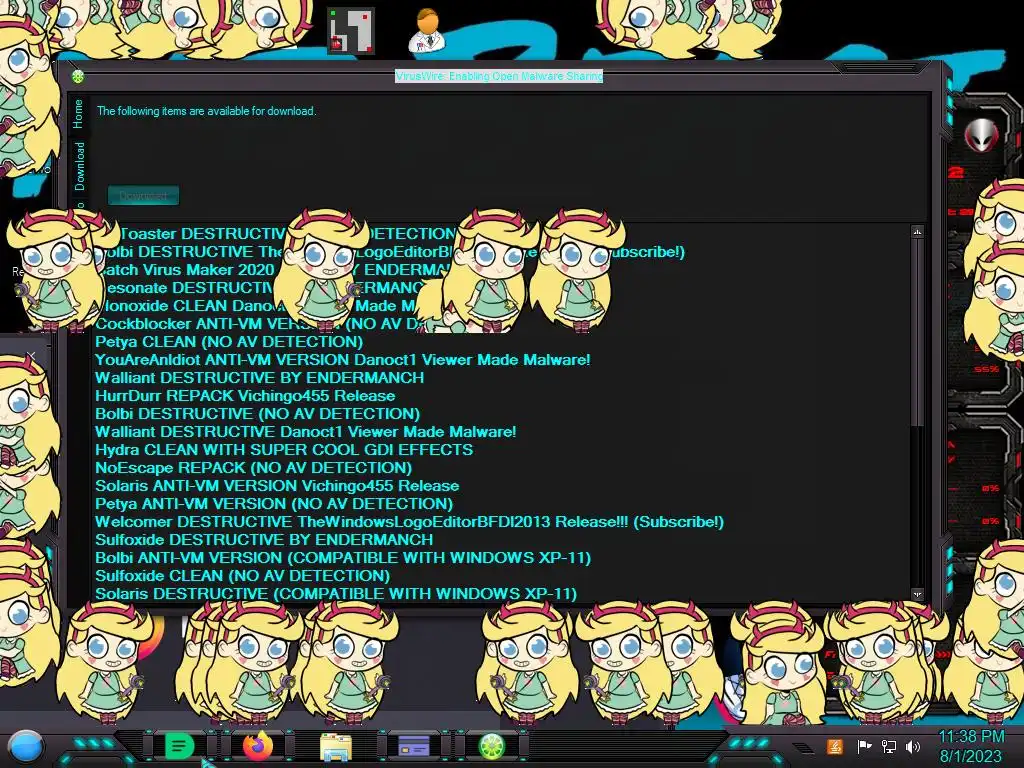
Task: Click the volume speaker tray icon
Action: pos(913,746)
